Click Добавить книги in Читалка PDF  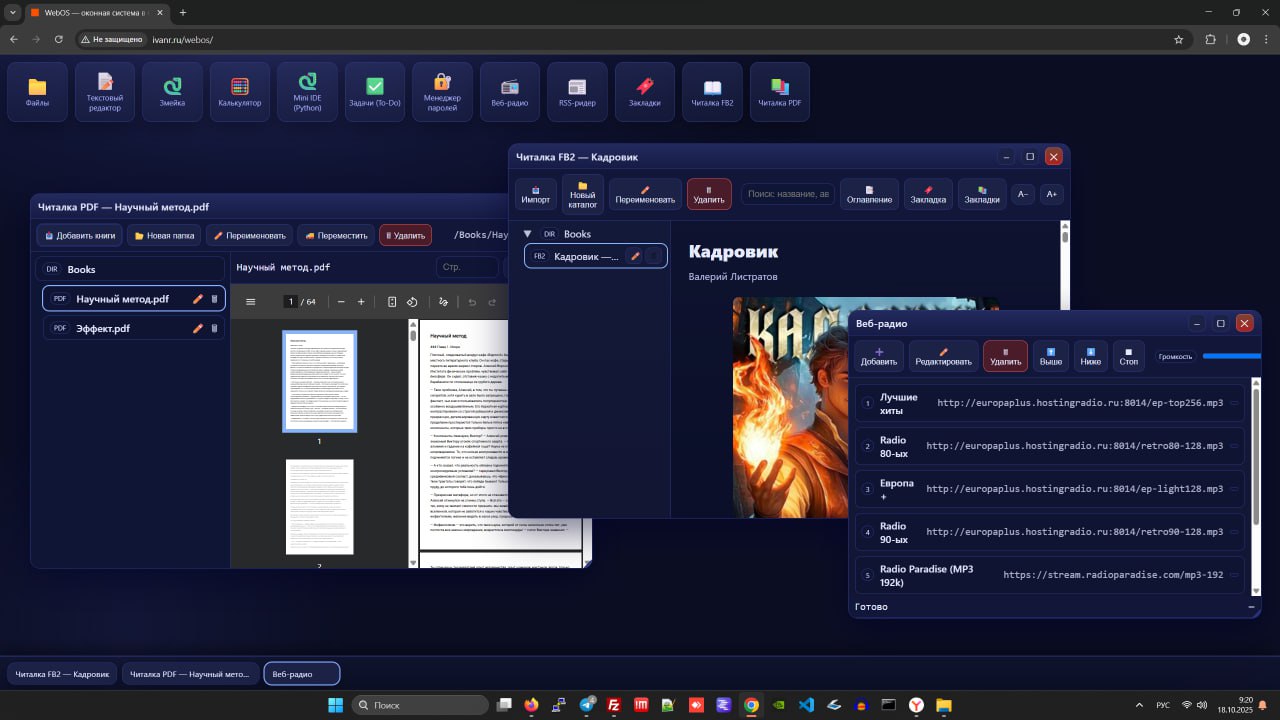click(79, 235)
